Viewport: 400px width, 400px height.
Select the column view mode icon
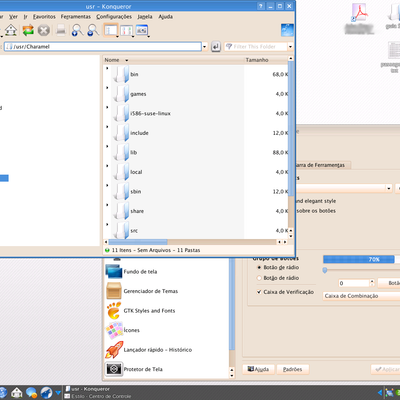(x=126, y=31)
